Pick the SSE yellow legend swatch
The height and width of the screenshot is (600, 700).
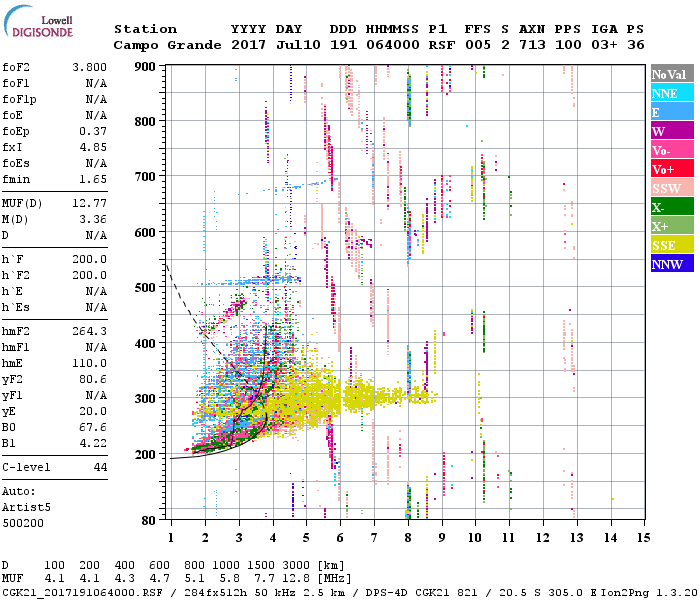(x=672, y=245)
